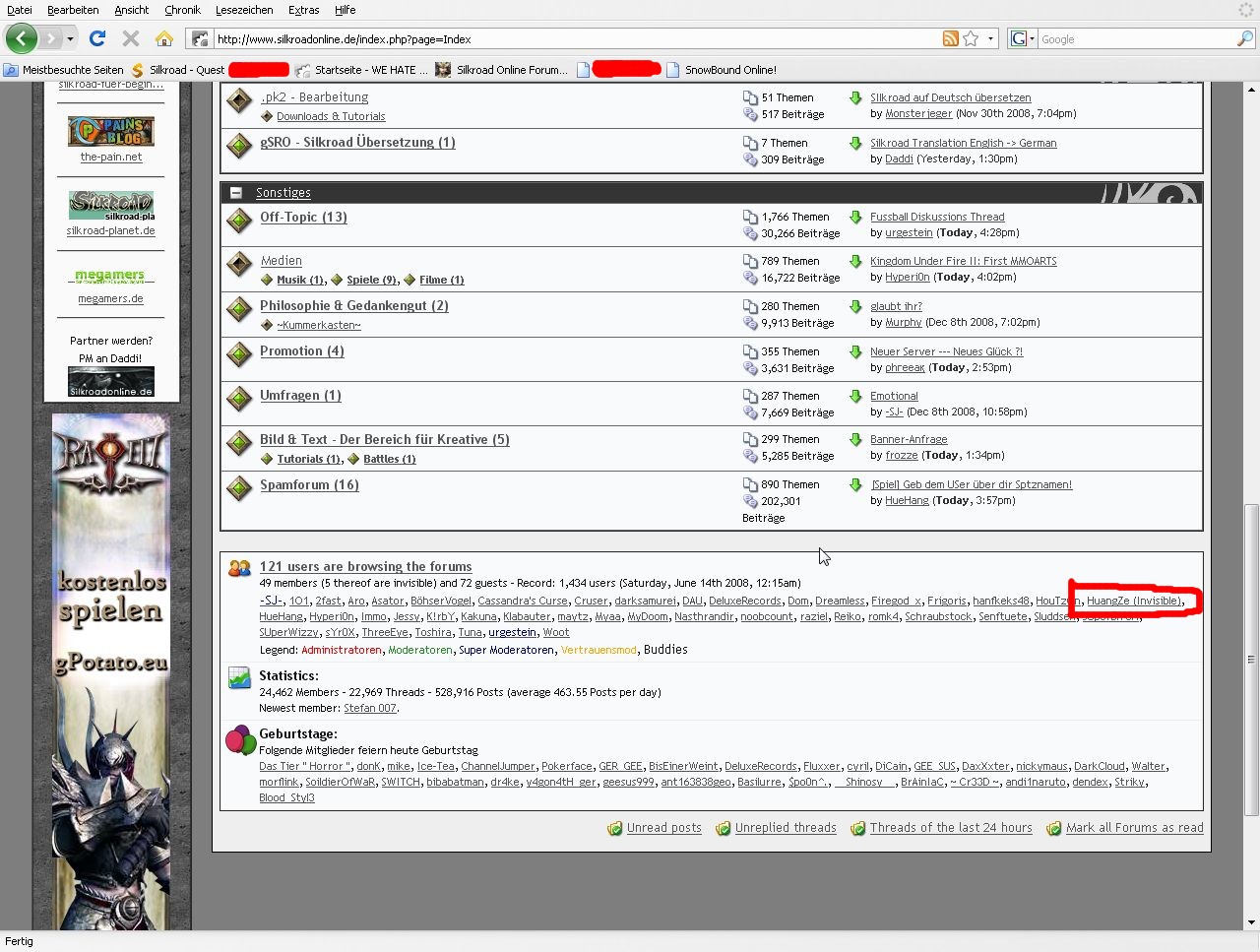1260x952 pixels.
Task: Collapse the Sonstiges category
Action: pos(236,193)
